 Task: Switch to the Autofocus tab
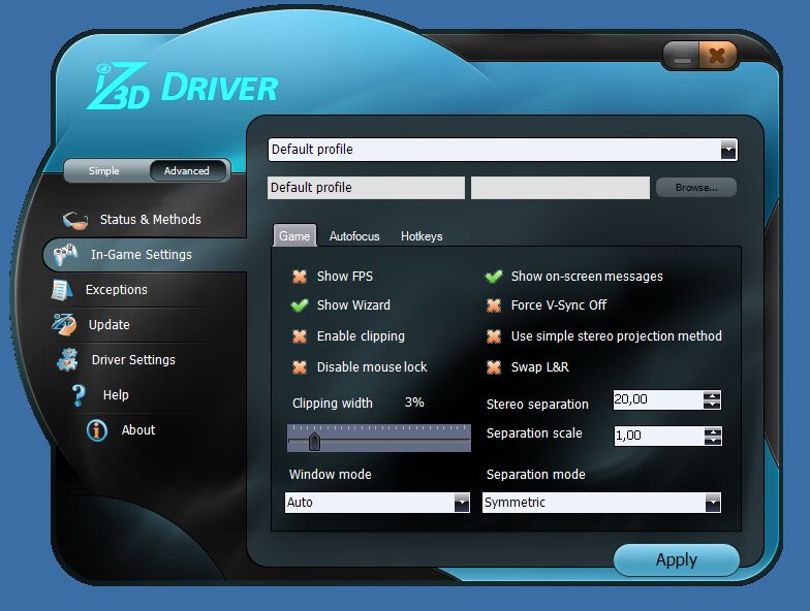click(x=354, y=237)
